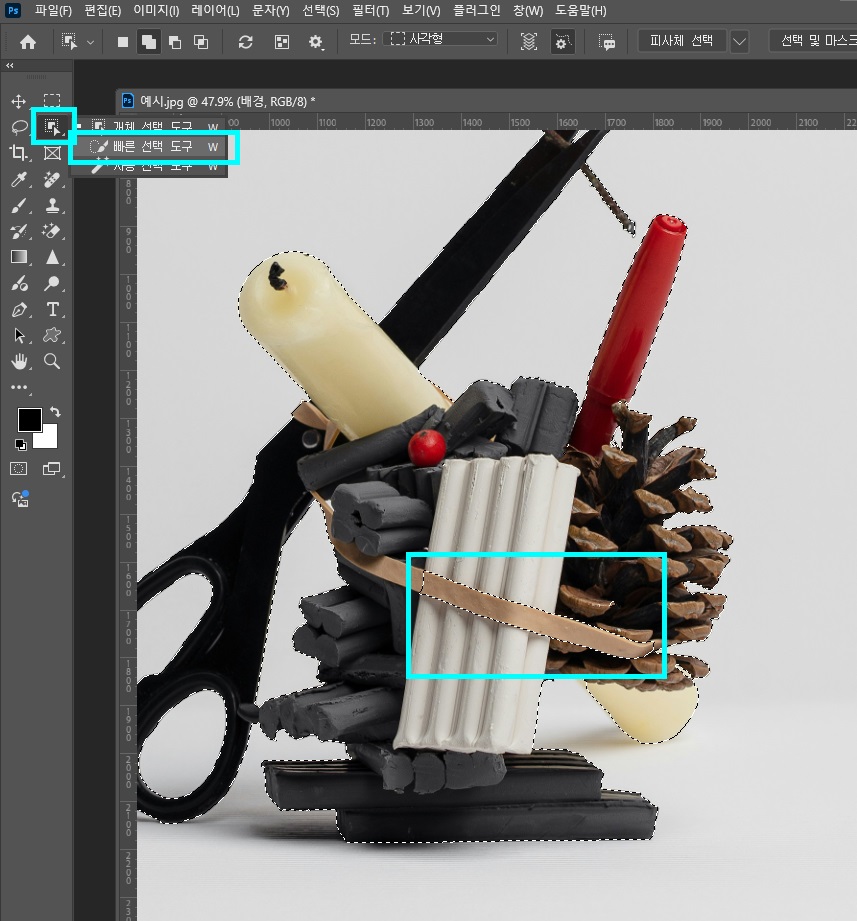
Task: Open the 파일(F) menu
Action: (53, 11)
